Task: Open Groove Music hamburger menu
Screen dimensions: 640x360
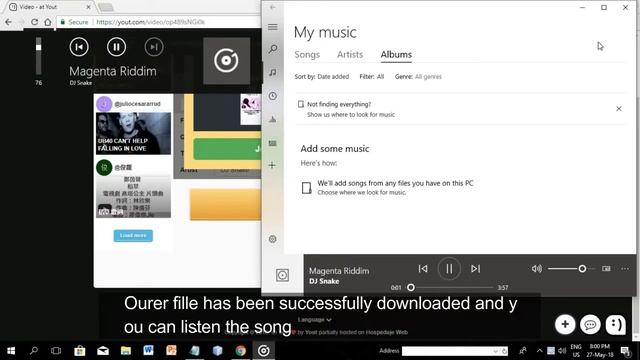Action: tap(273, 27)
